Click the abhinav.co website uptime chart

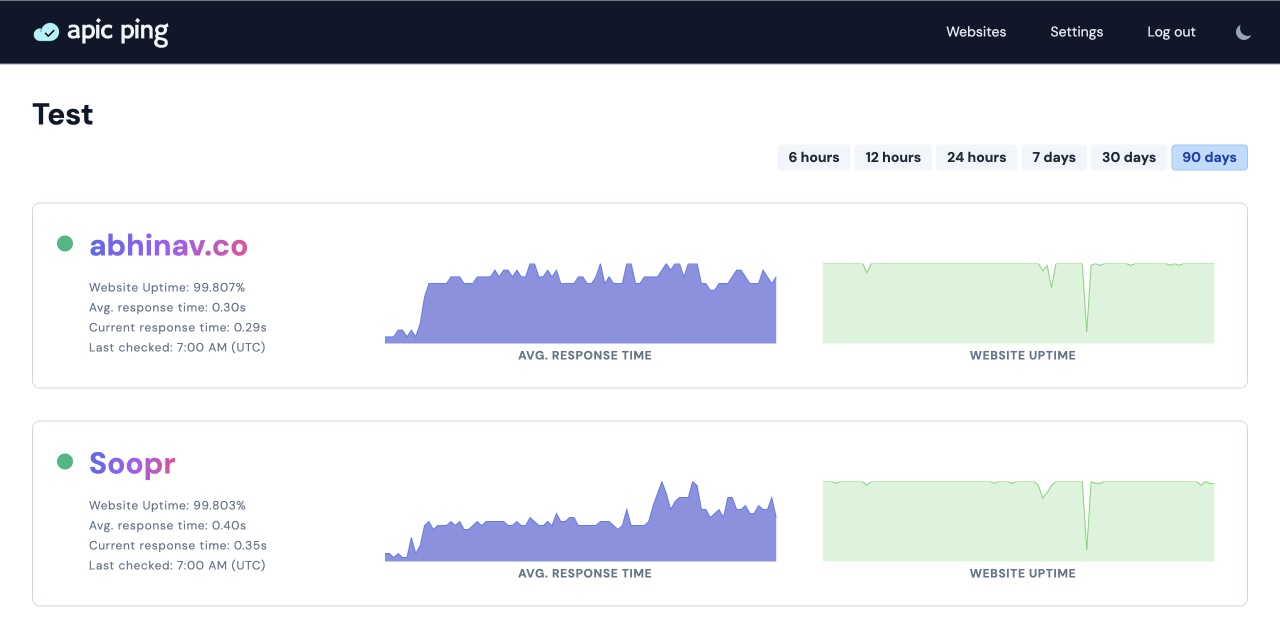click(1018, 303)
